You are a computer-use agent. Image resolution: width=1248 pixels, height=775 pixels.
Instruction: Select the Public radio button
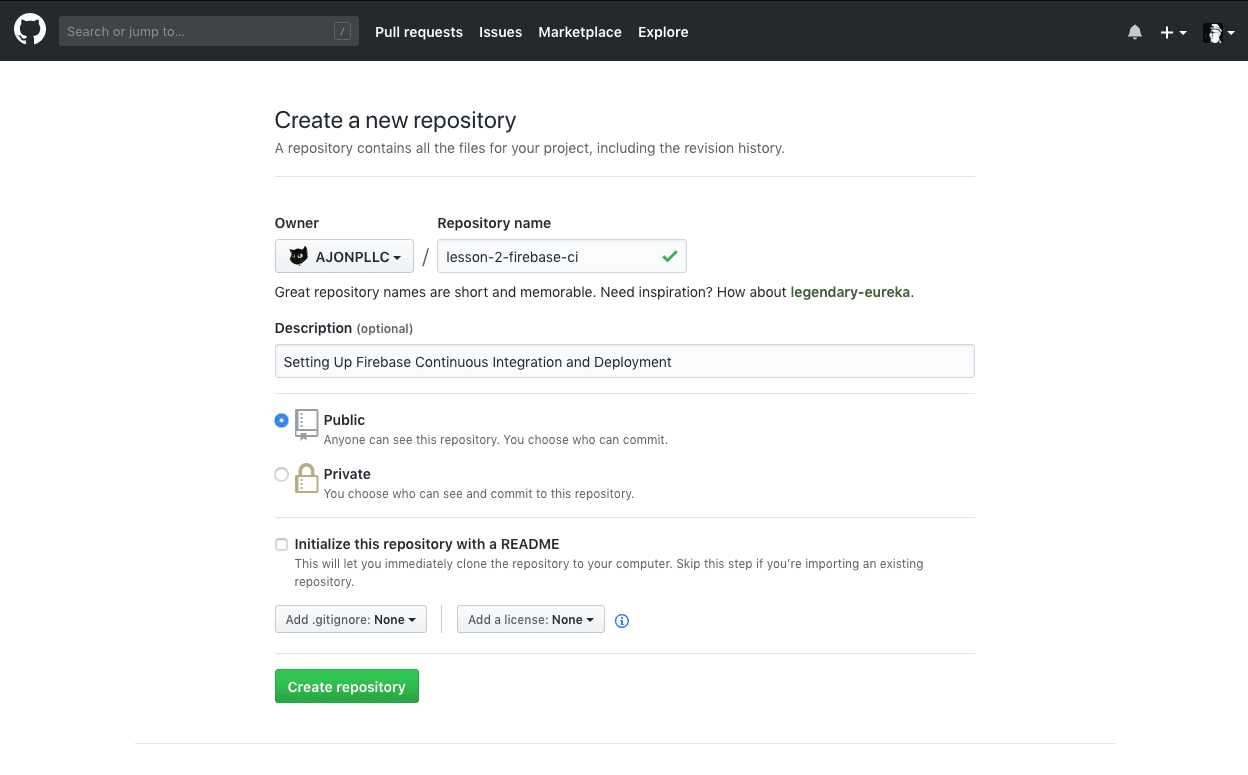click(x=282, y=421)
